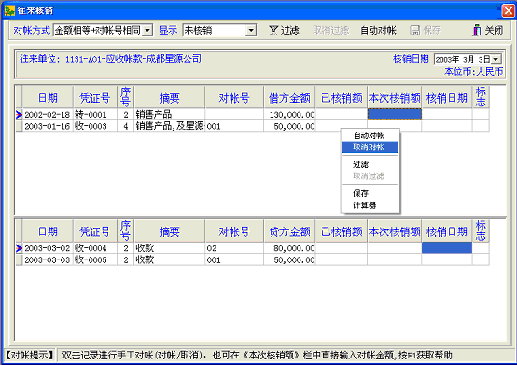Click the 80,000.00 credit amount cell
This screenshot has height=365, width=517.
point(289,248)
